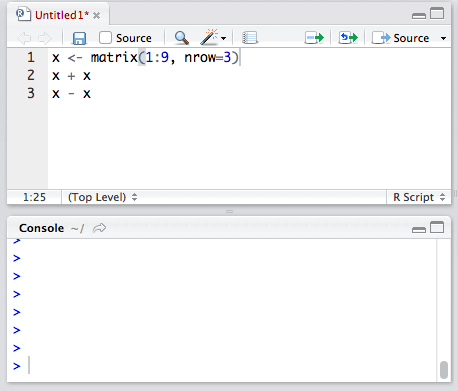Compile notebook using the notebook icon
458x391 pixels.
click(250, 38)
